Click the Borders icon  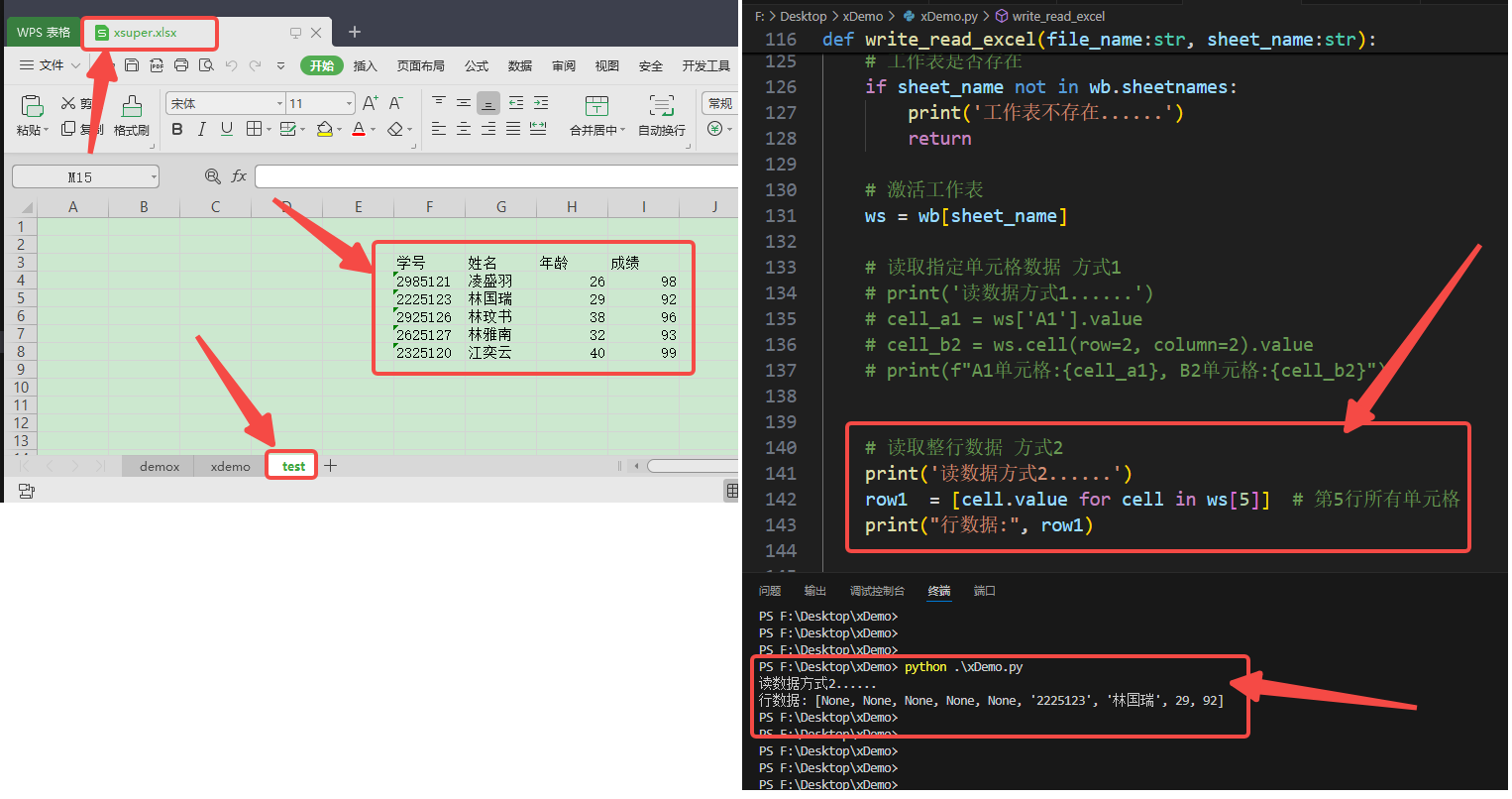[x=254, y=129]
